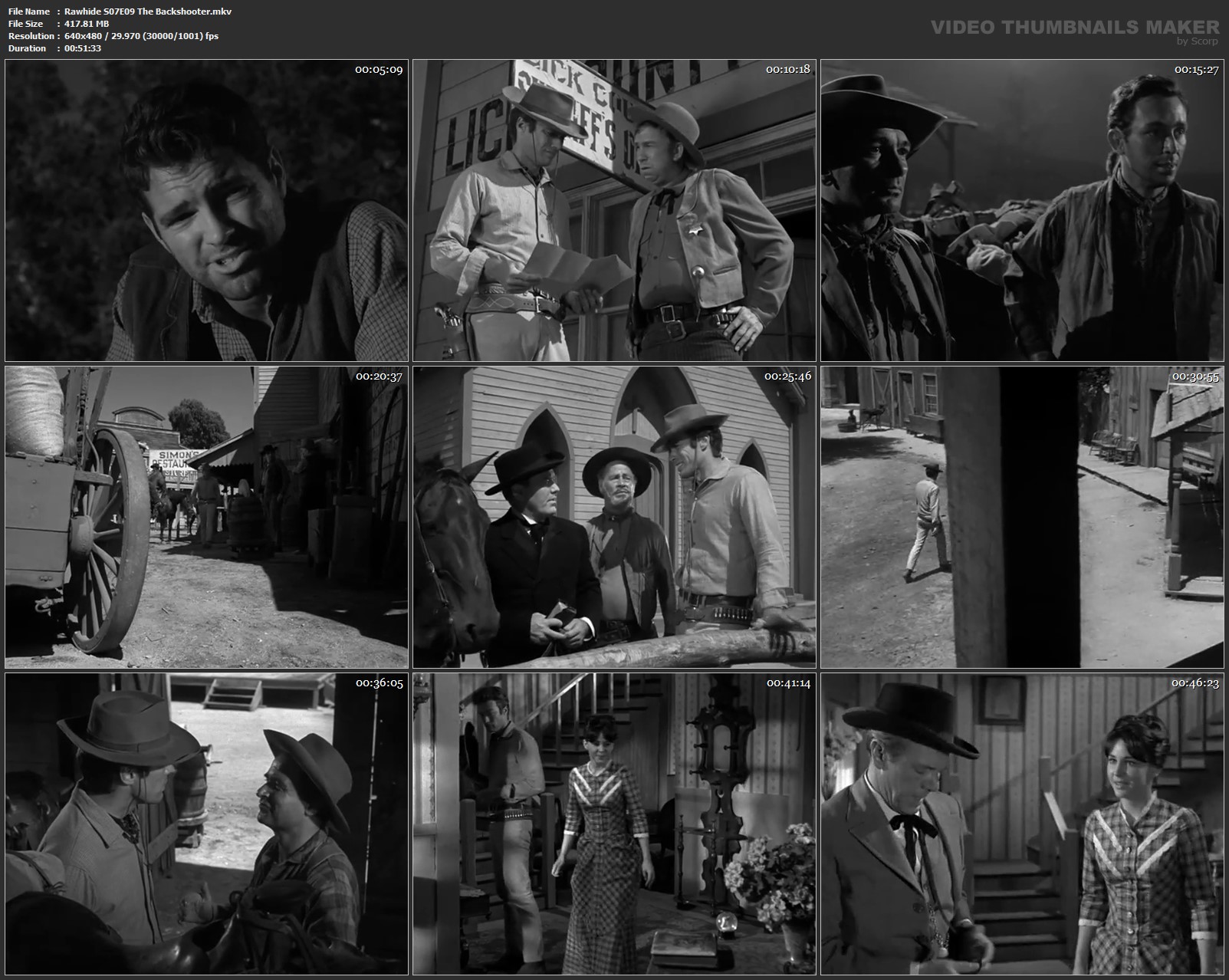Click the 00:30:55 timestamp label

1195,377
